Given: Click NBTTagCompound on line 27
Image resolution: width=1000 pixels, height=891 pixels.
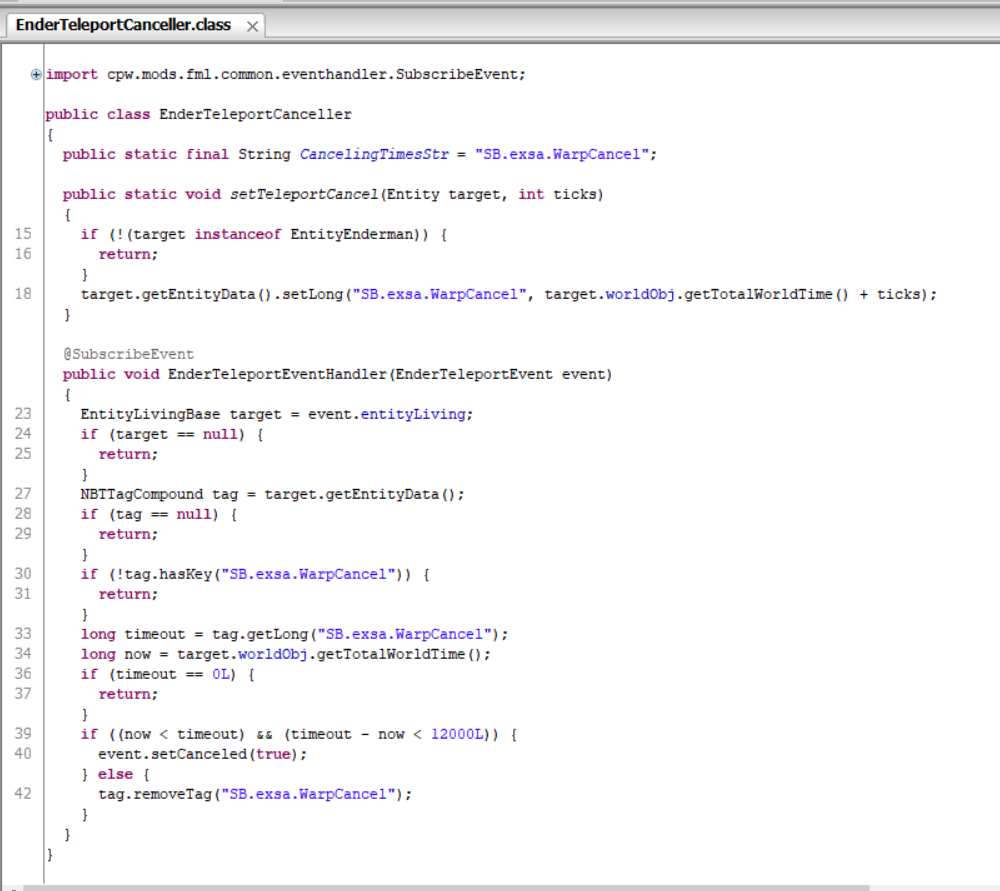Looking at the screenshot, I should 142,494.
